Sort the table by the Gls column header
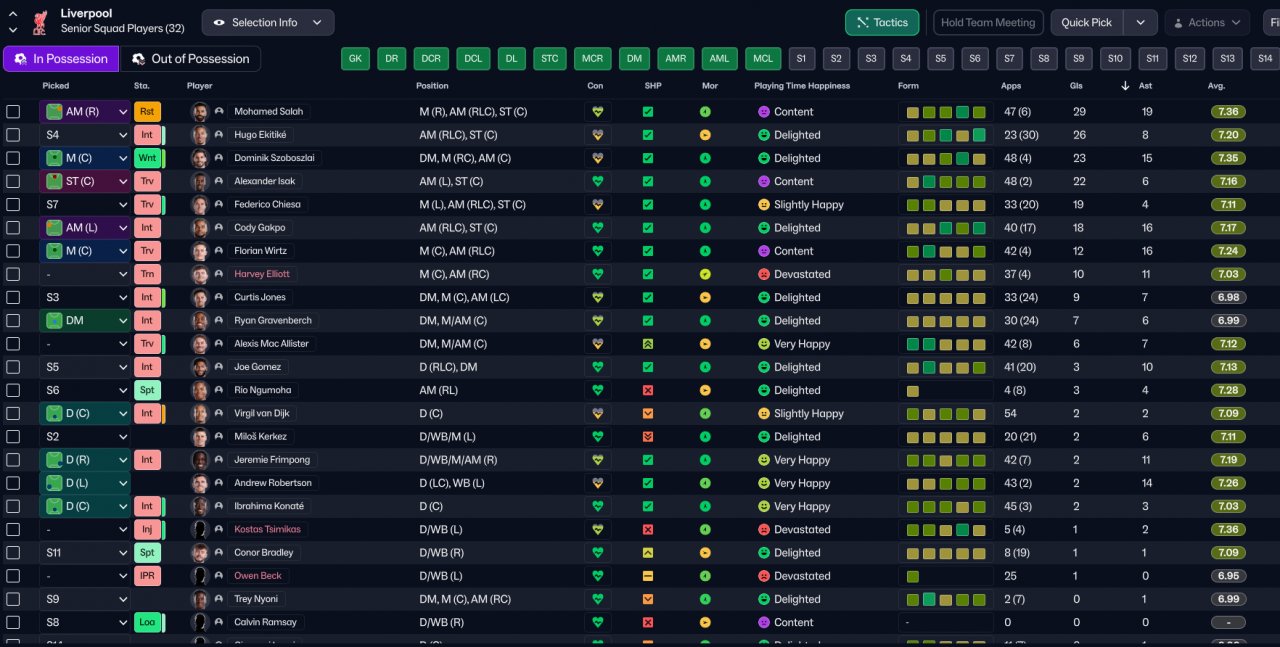1280x647 pixels. point(1076,86)
